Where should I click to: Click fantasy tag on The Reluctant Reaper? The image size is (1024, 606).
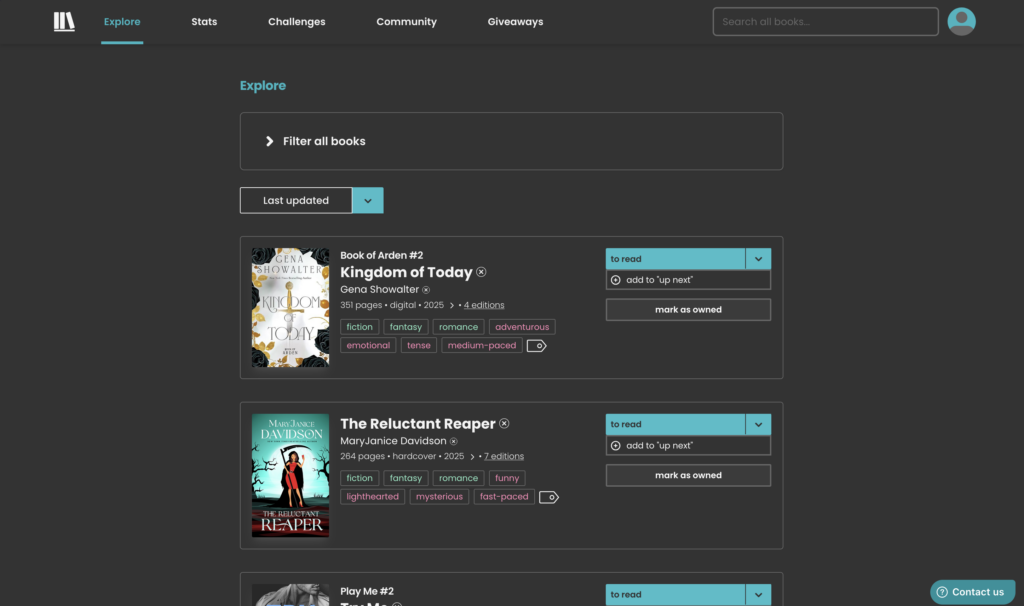[406, 479]
